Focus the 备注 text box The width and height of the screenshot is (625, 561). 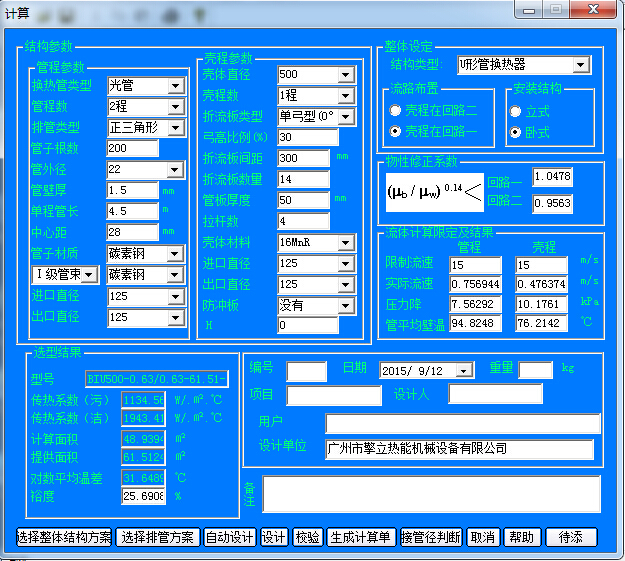click(x=431, y=494)
